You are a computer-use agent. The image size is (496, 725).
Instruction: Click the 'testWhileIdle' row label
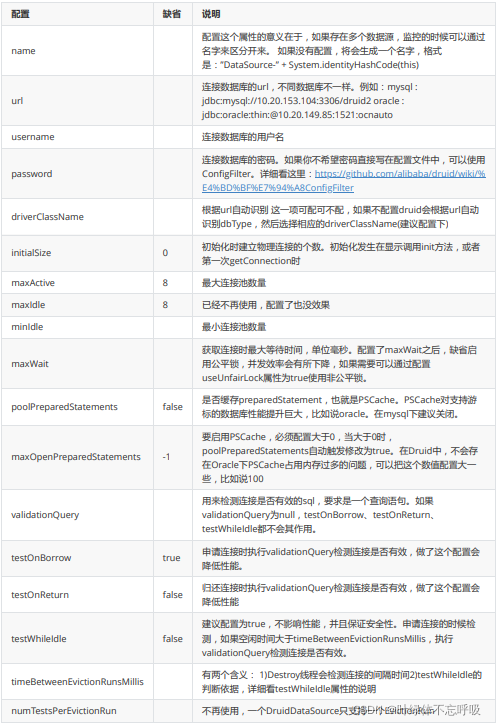39,639
